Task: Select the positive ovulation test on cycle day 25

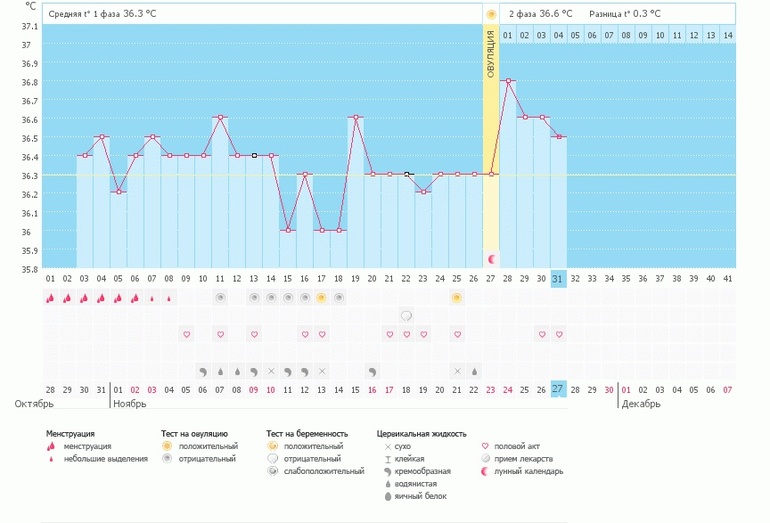Action: [x=457, y=298]
